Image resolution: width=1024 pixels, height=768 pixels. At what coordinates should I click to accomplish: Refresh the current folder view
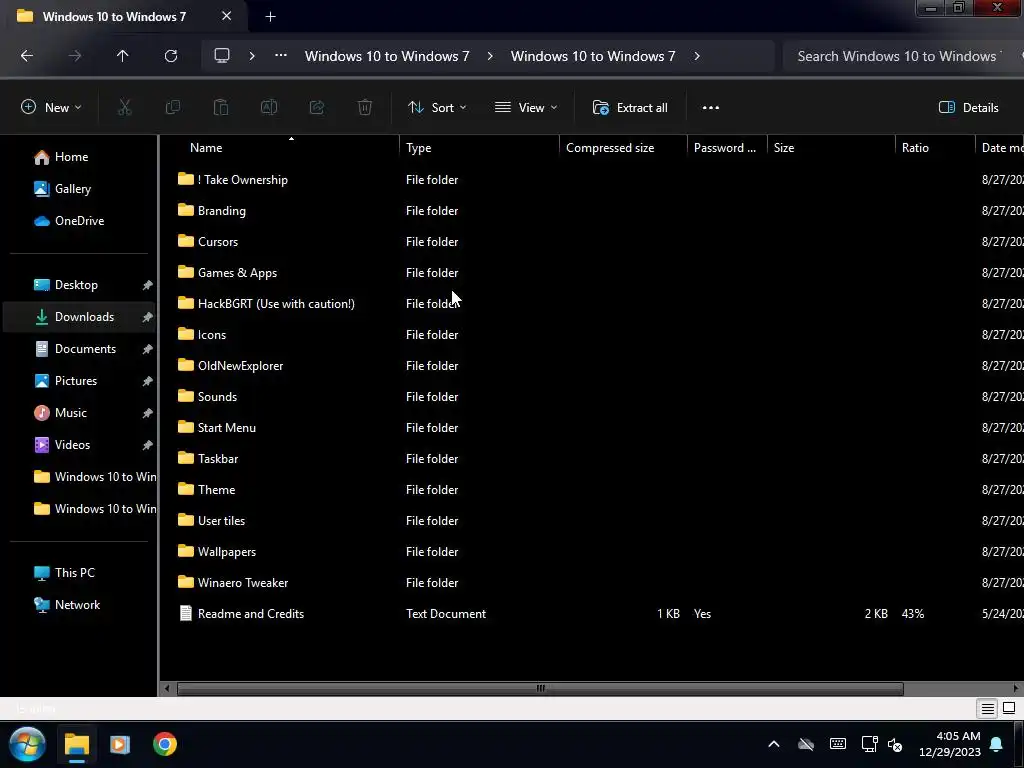click(x=170, y=56)
